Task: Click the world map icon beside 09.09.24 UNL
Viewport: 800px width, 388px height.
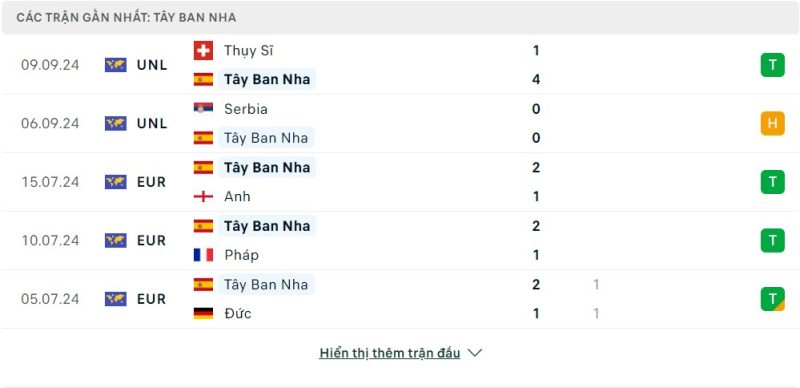Action: pyautogui.click(x=116, y=65)
